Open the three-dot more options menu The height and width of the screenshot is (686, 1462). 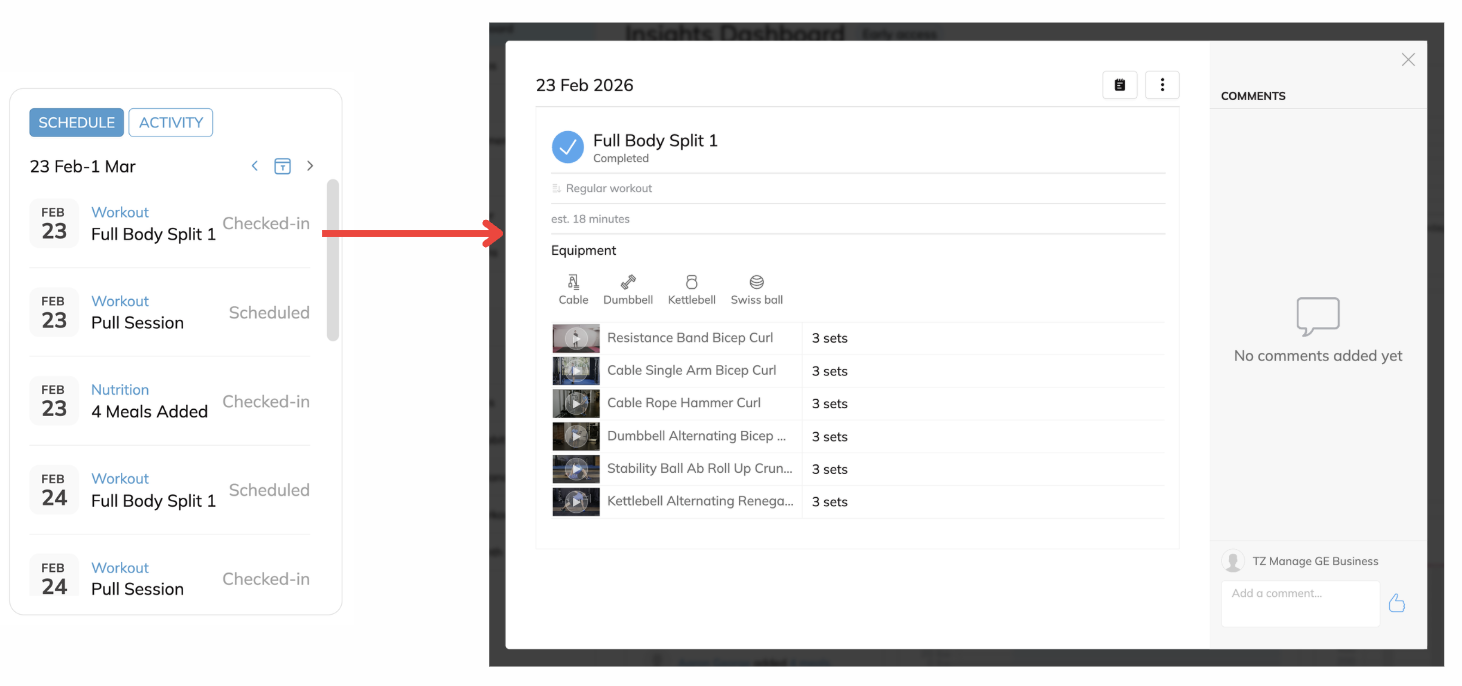click(1162, 85)
